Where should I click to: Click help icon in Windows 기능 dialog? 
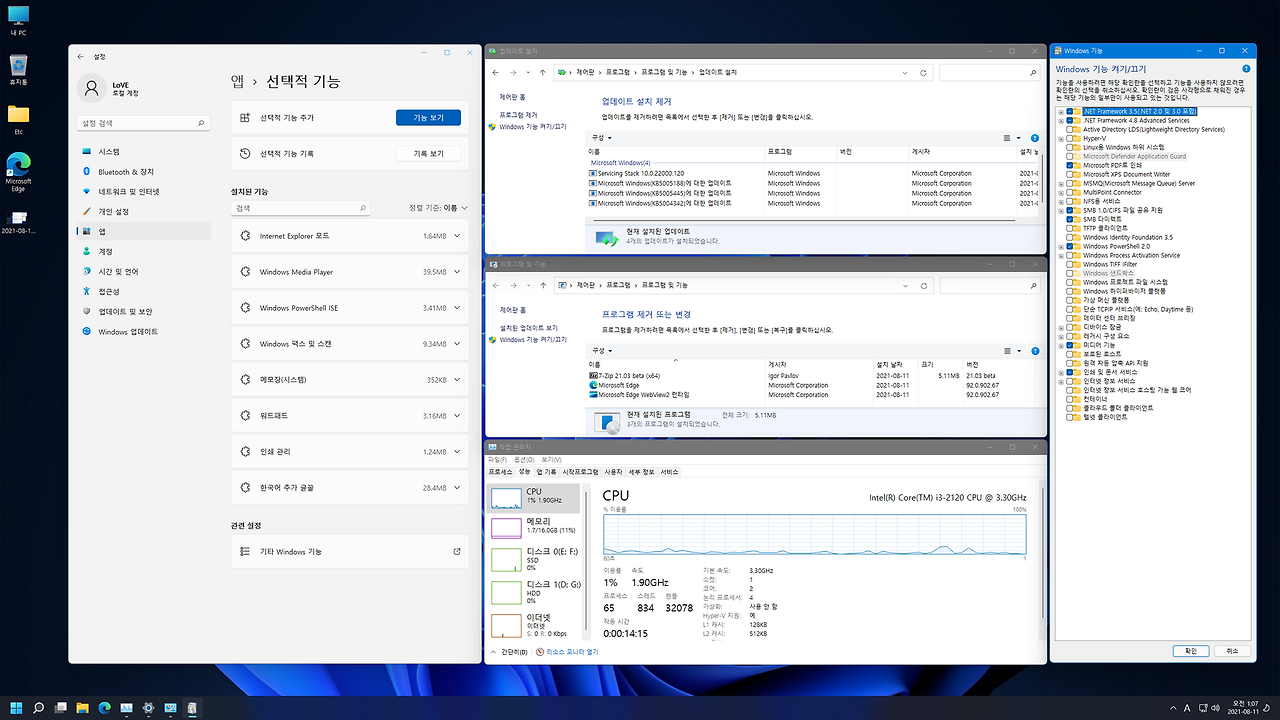(1246, 69)
